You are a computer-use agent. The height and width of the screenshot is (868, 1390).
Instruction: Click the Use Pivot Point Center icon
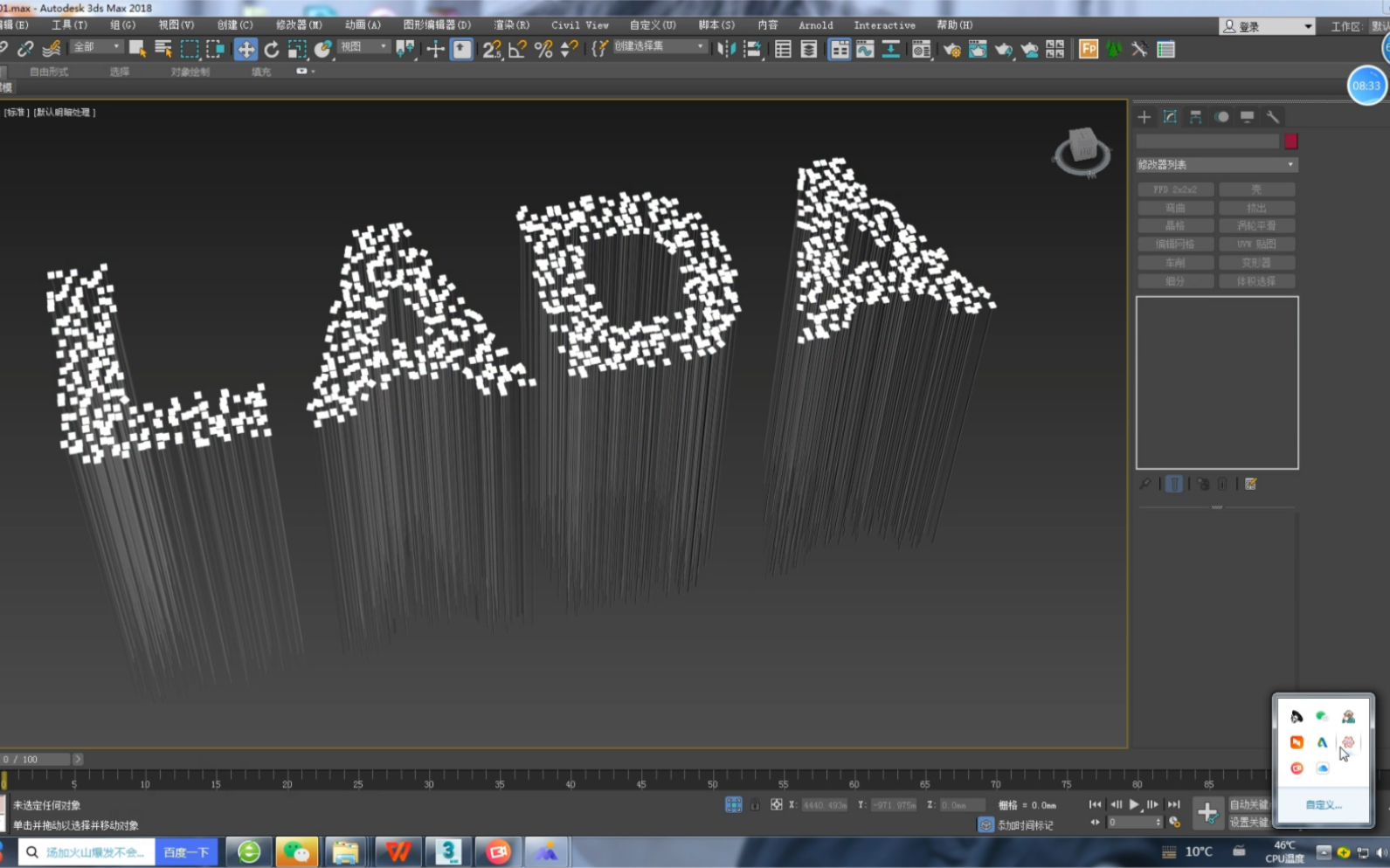coord(405,49)
